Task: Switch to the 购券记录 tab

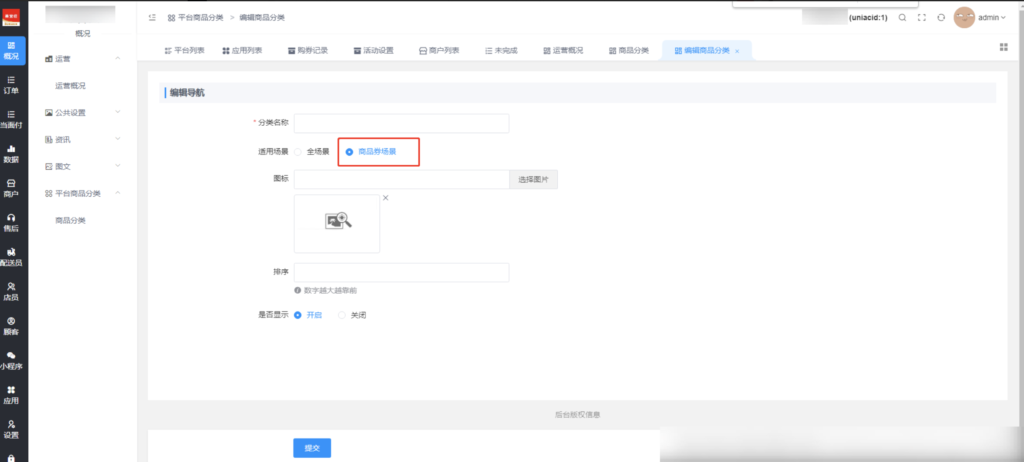Action: pos(308,50)
